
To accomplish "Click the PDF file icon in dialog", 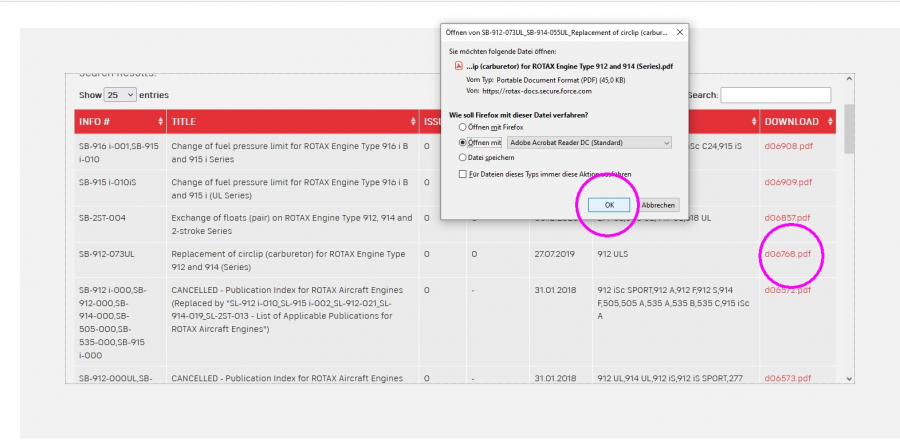I will coord(459,65).
